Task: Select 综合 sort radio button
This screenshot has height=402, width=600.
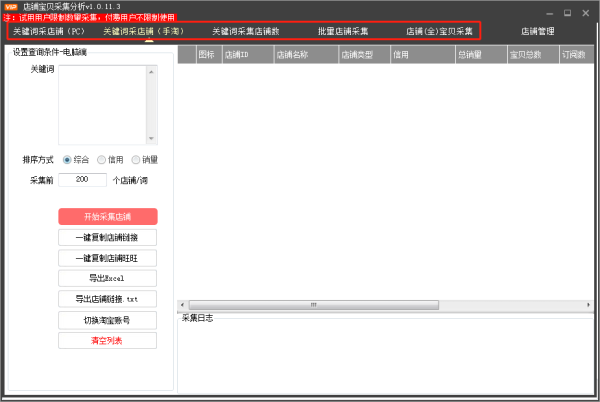Action: click(68, 159)
